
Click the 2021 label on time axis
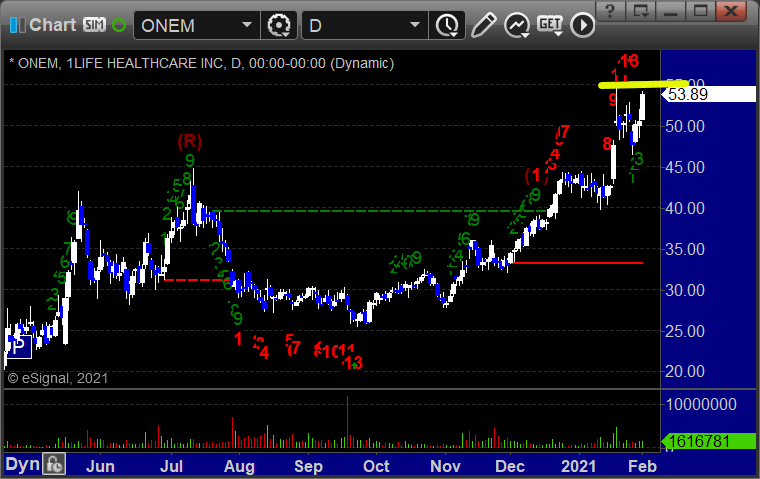(x=578, y=466)
